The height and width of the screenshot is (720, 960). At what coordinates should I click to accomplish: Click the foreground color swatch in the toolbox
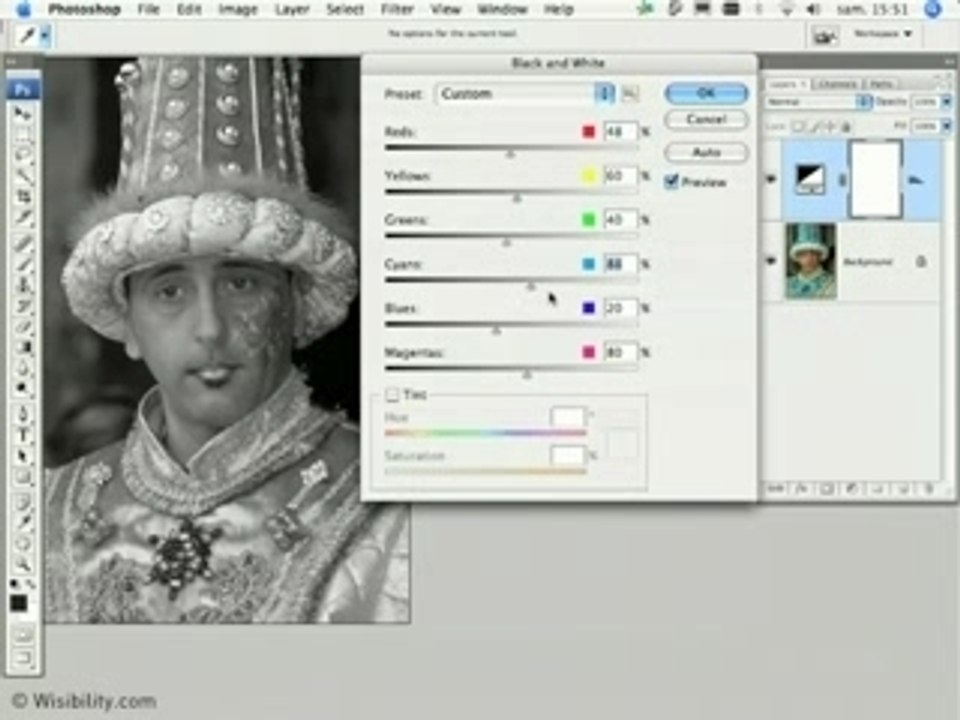(18, 604)
